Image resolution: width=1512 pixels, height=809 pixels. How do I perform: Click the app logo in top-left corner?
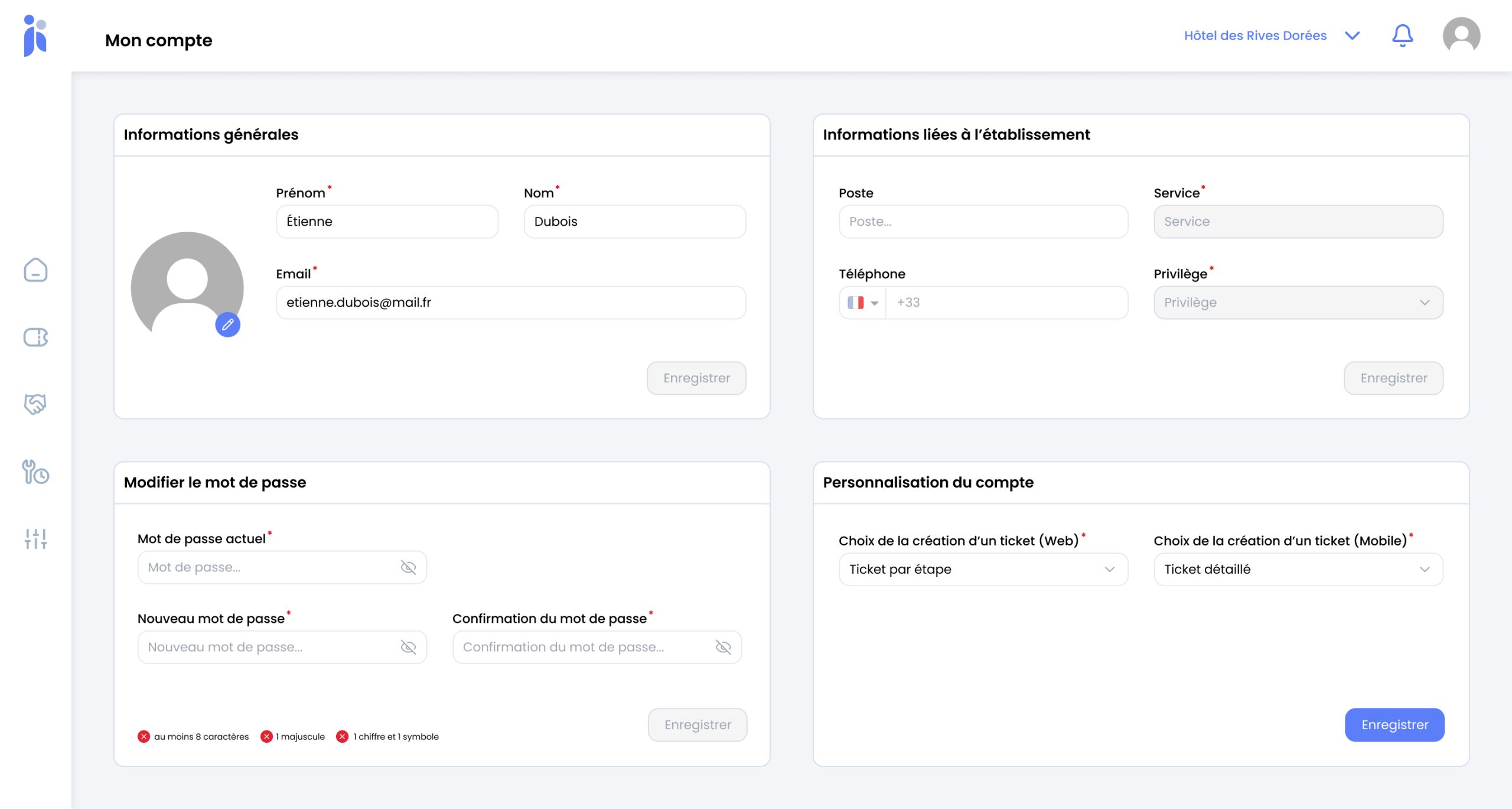click(35, 35)
